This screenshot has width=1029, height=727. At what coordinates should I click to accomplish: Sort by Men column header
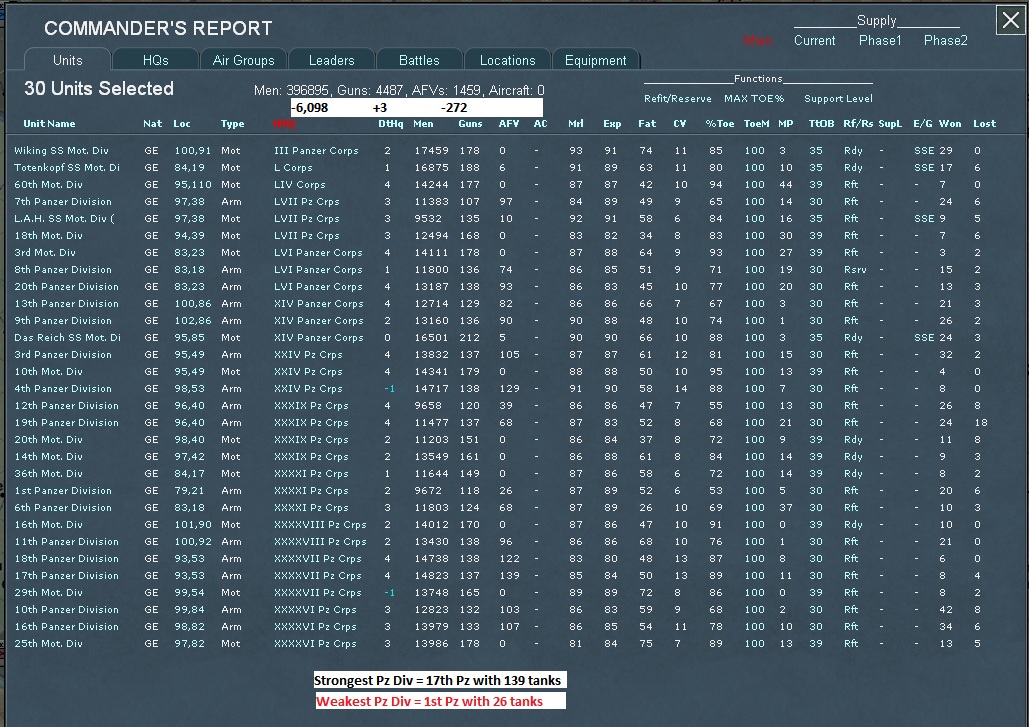pyautogui.click(x=423, y=123)
